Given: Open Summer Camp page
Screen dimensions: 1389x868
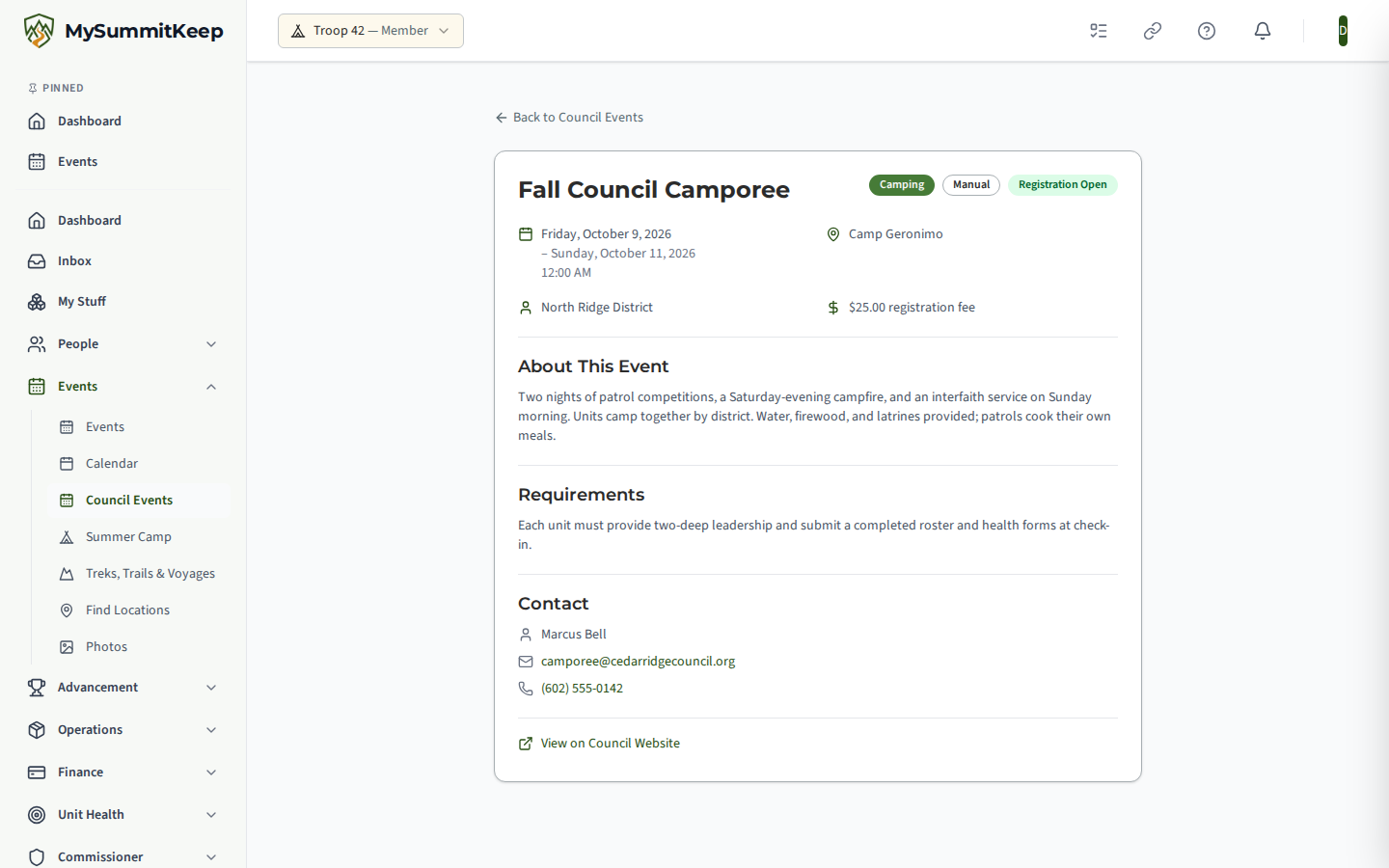Looking at the screenshot, I should (x=139, y=537).
